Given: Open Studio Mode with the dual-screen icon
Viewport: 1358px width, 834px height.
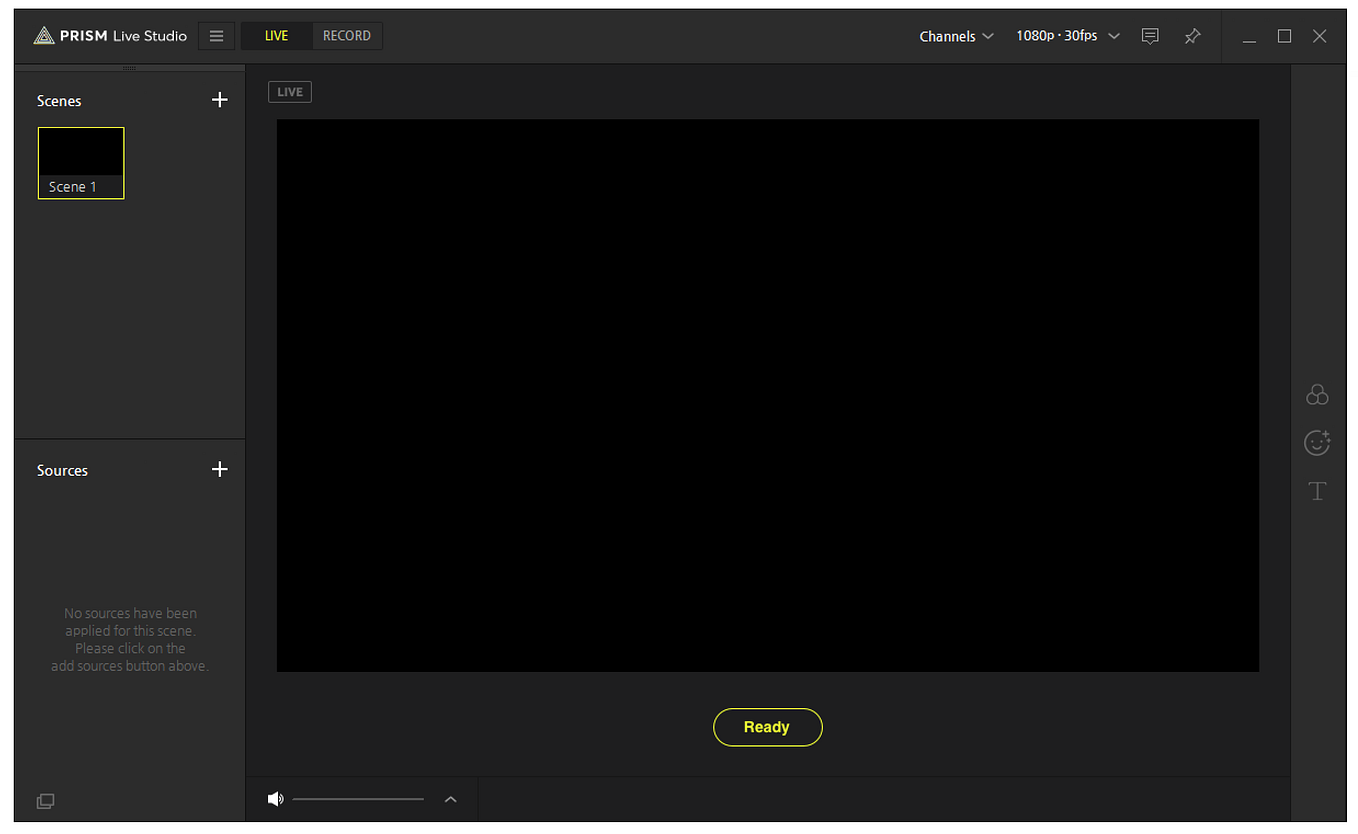Looking at the screenshot, I should 45,800.
